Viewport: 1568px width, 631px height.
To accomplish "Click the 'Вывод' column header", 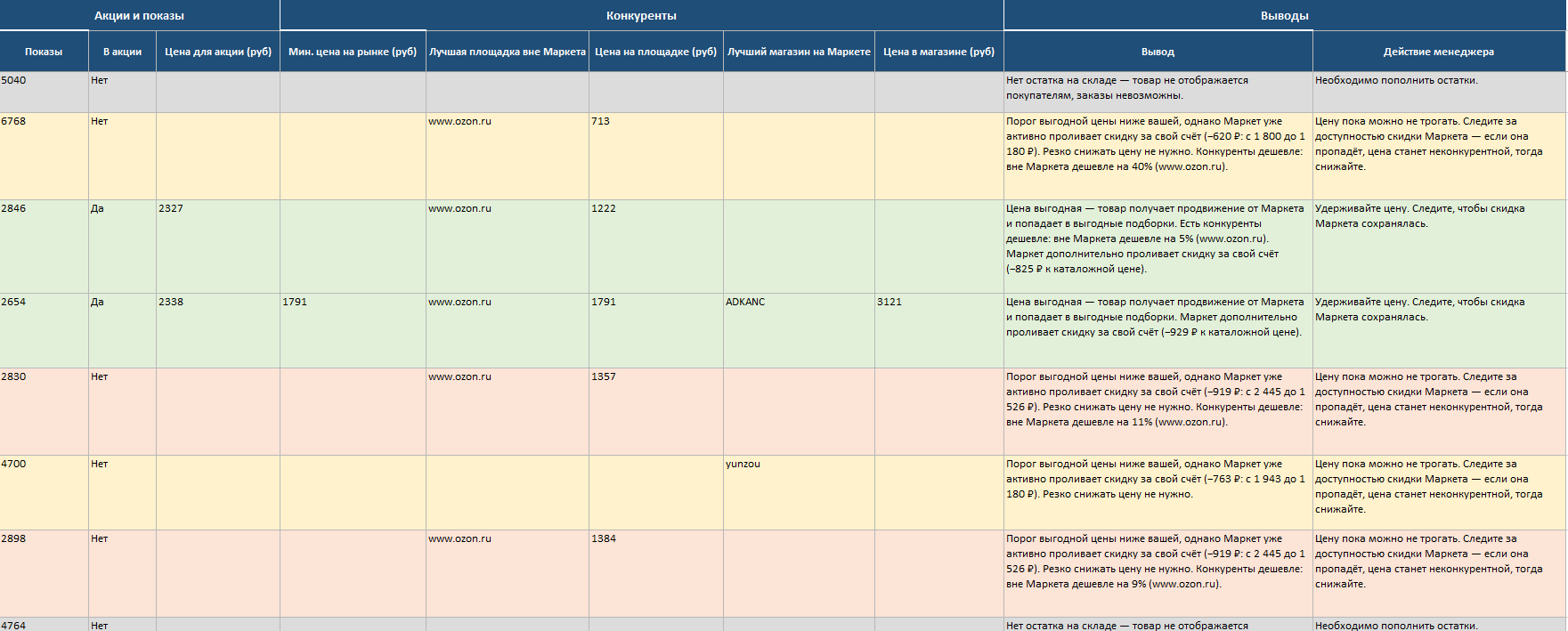I will [x=1158, y=52].
